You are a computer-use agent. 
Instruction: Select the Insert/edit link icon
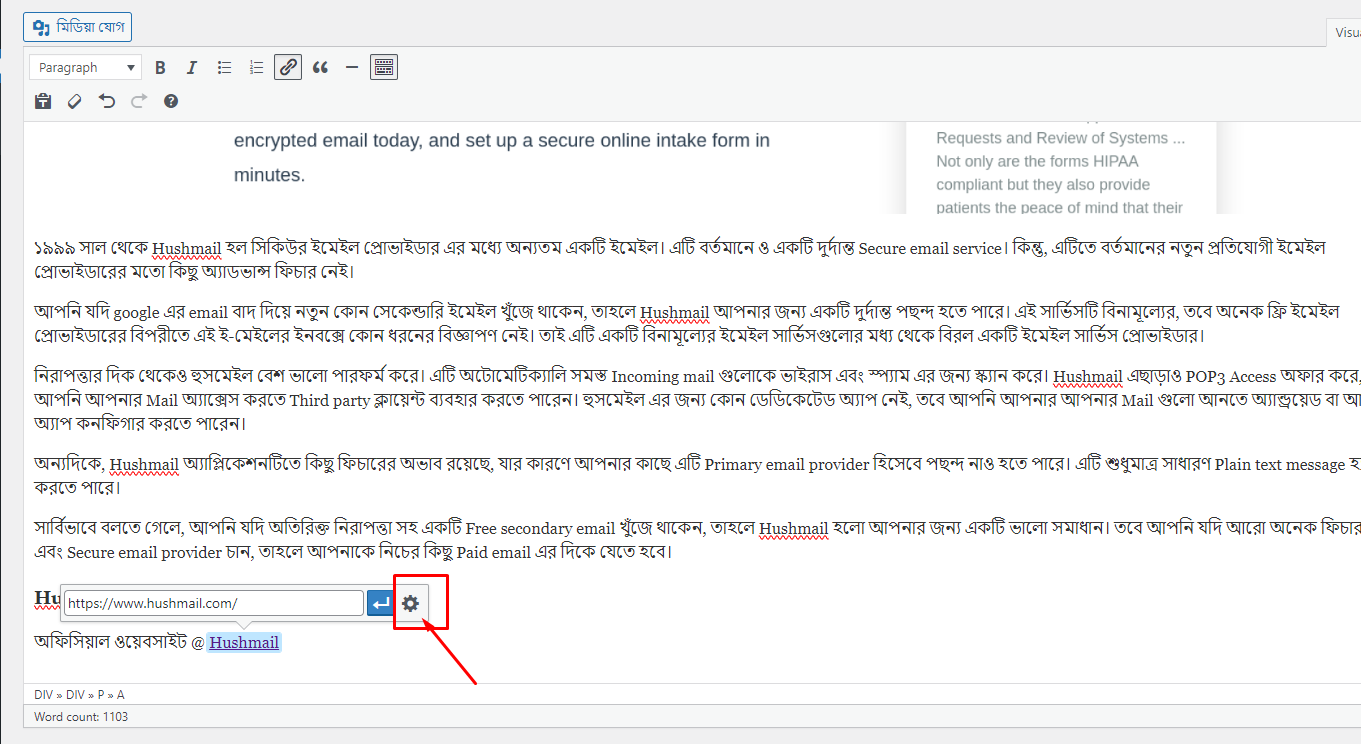click(x=288, y=66)
